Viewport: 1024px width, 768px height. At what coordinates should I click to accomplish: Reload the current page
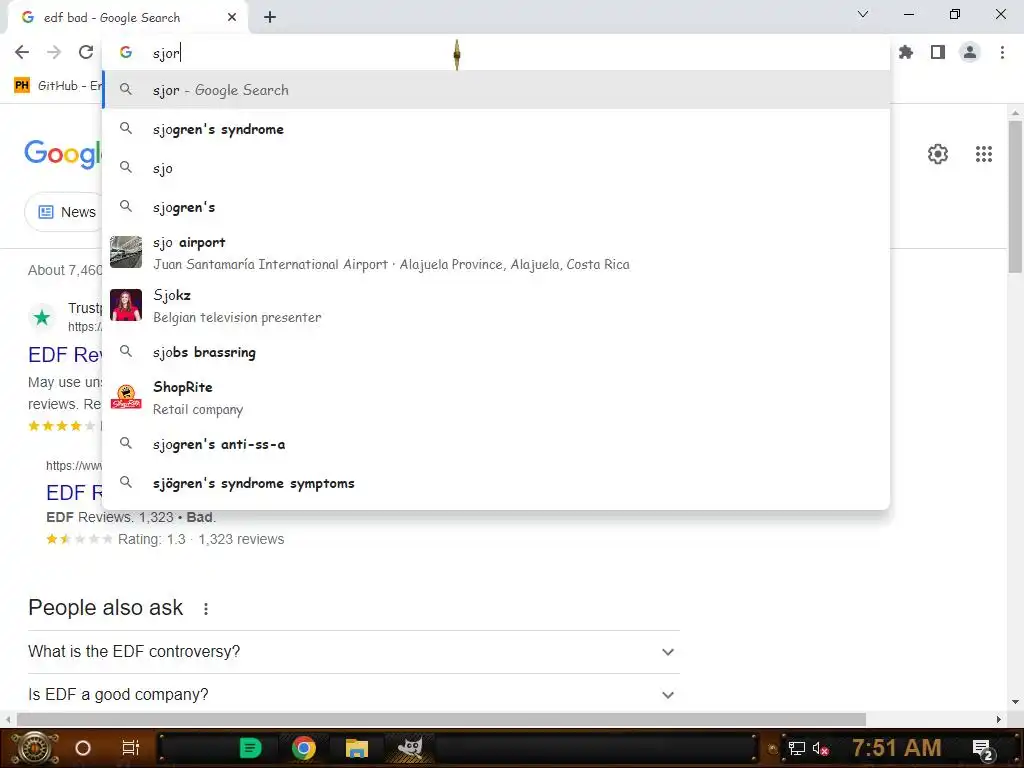pos(86,52)
